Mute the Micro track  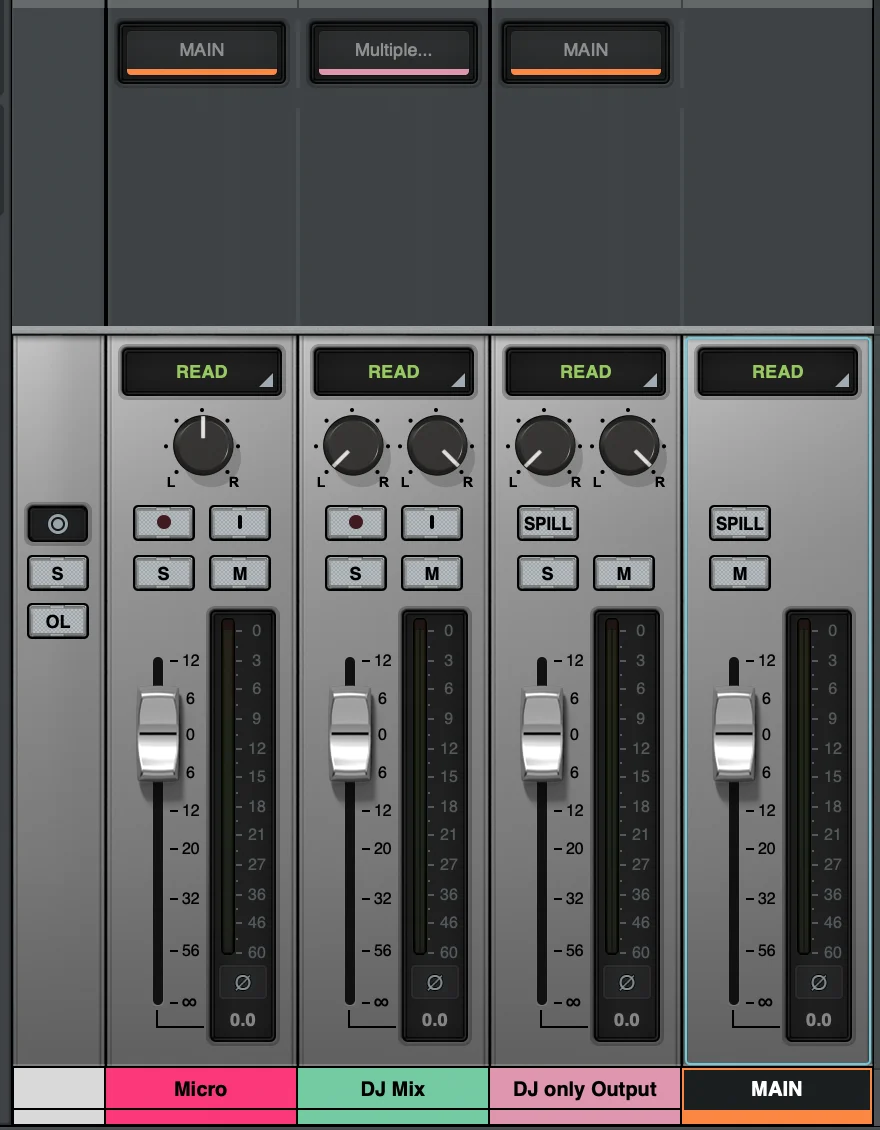240,573
